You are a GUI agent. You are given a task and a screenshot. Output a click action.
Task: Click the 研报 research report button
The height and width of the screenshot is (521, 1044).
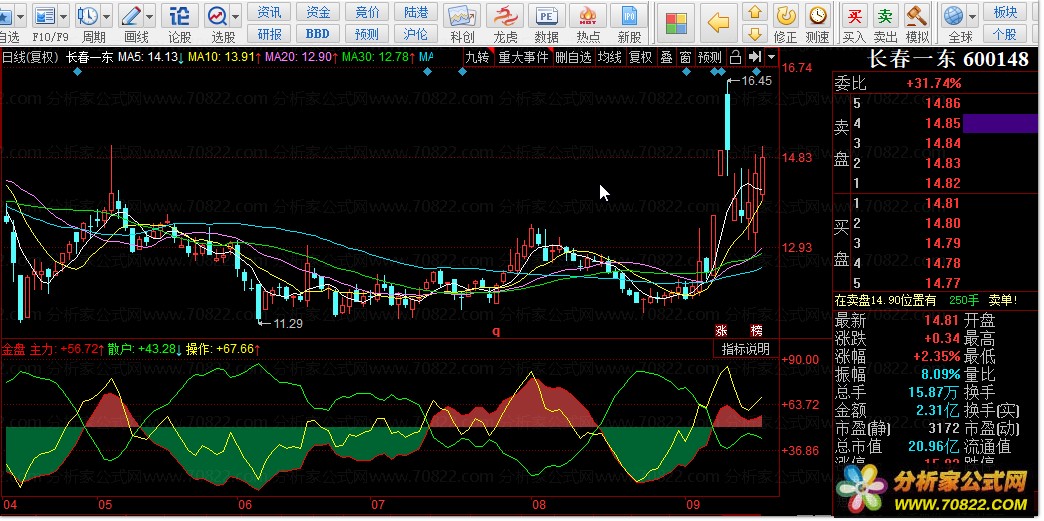pyautogui.click(x=269, y=34)
